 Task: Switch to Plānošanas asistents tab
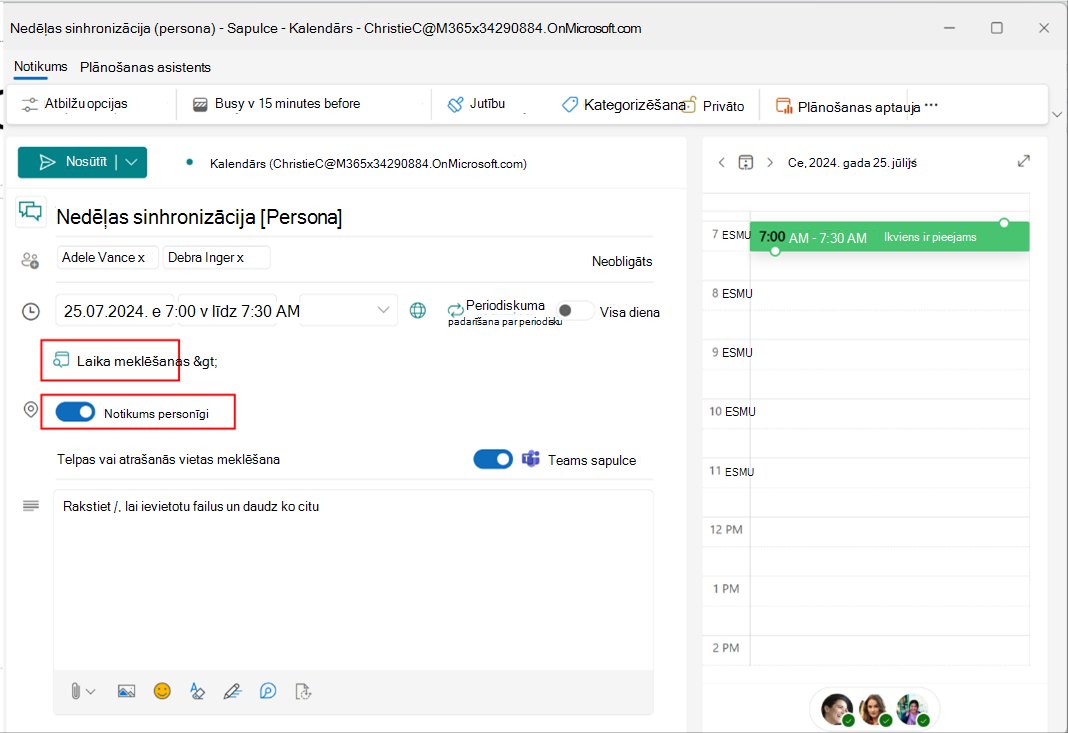tap(145, 67)
